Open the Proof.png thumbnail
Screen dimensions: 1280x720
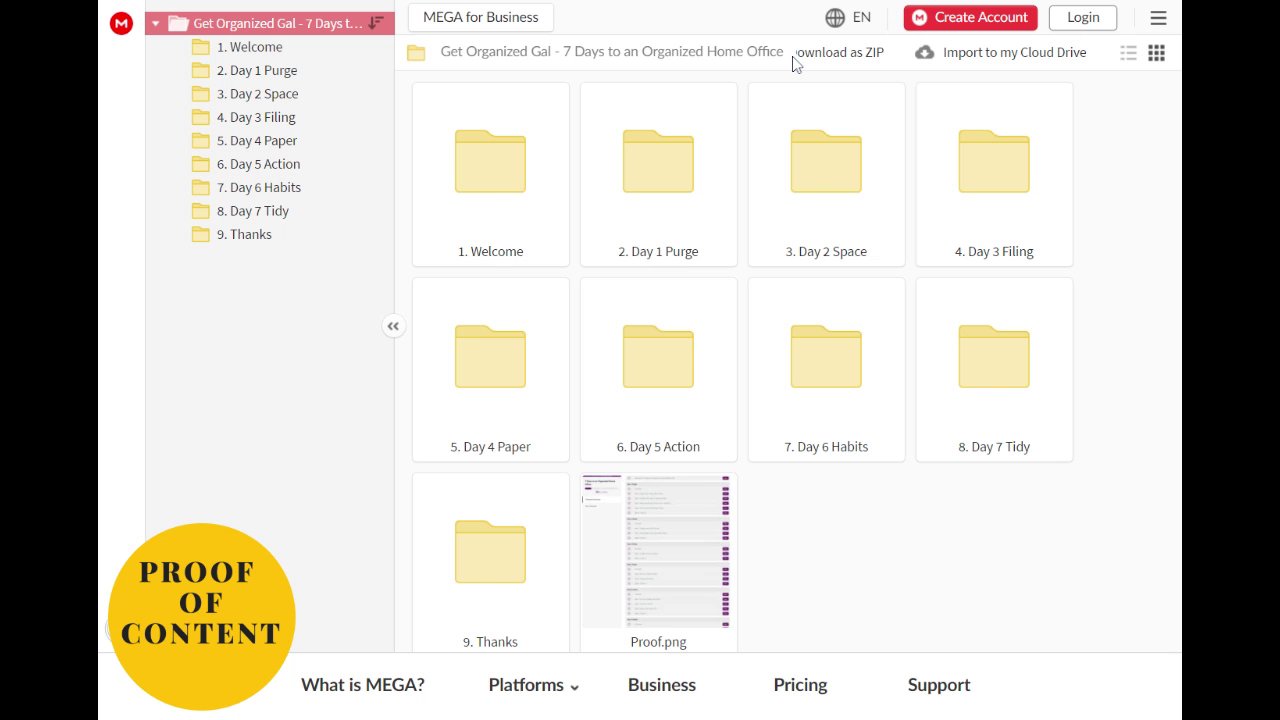coord(658,551)
